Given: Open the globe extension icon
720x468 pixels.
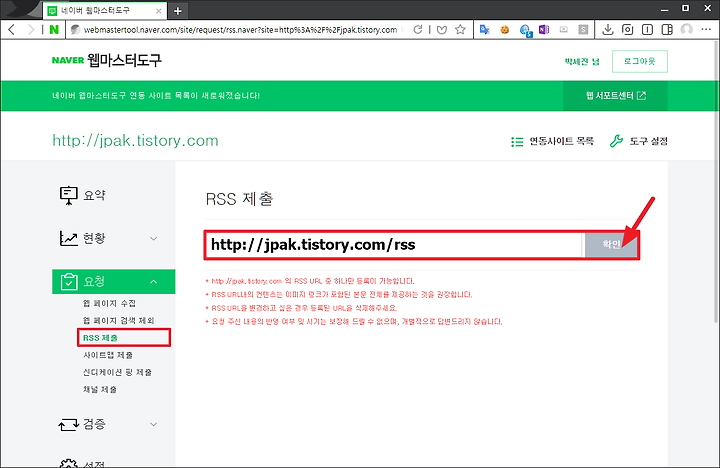Looking at the screenshot, I should coord(525,30).
